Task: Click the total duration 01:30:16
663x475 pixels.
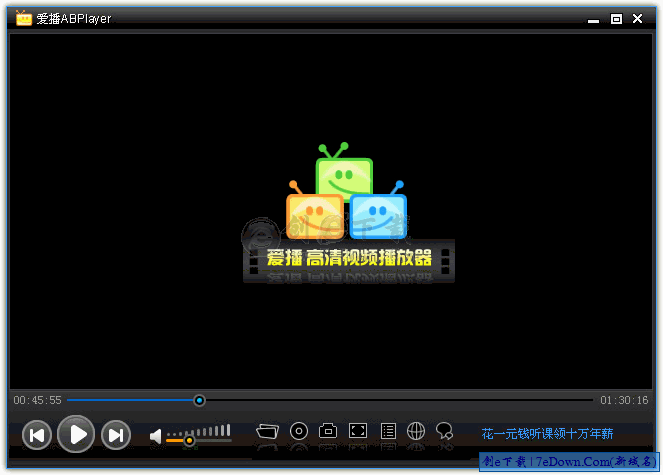Action: coord(624,400)
